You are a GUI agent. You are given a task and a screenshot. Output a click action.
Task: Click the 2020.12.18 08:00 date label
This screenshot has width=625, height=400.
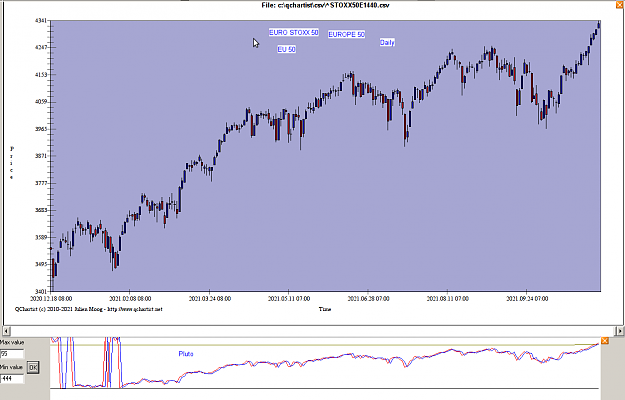coord(51,298)
